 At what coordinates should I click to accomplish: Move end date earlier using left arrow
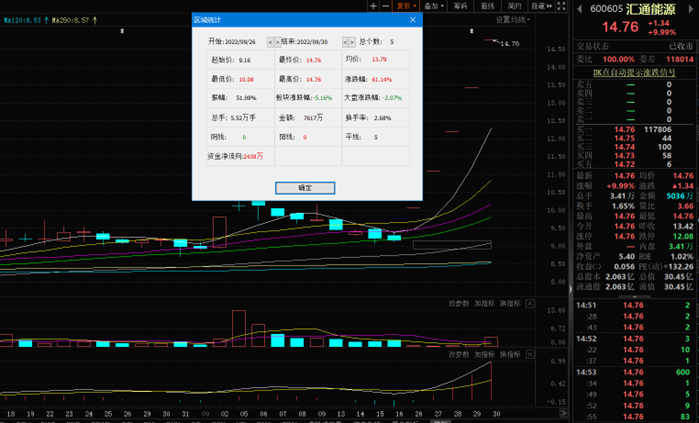(345, 42)
